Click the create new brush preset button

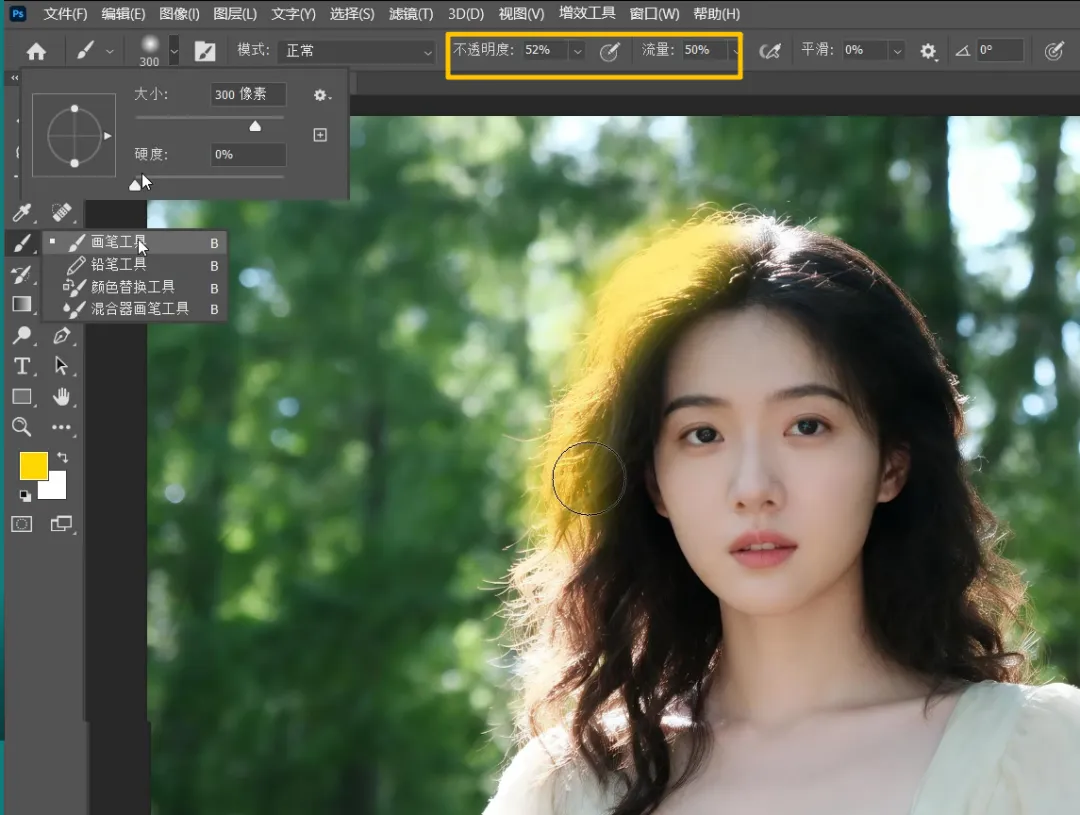(x=320, y=135)
